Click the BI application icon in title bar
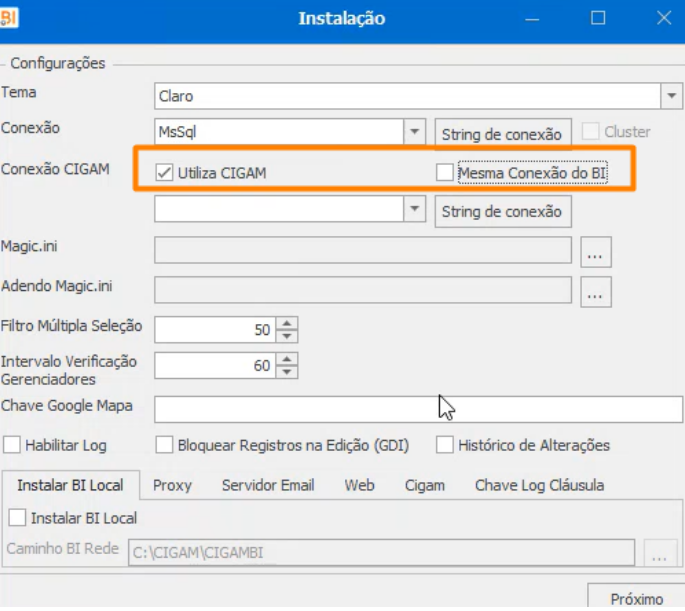 click(10, 18)
